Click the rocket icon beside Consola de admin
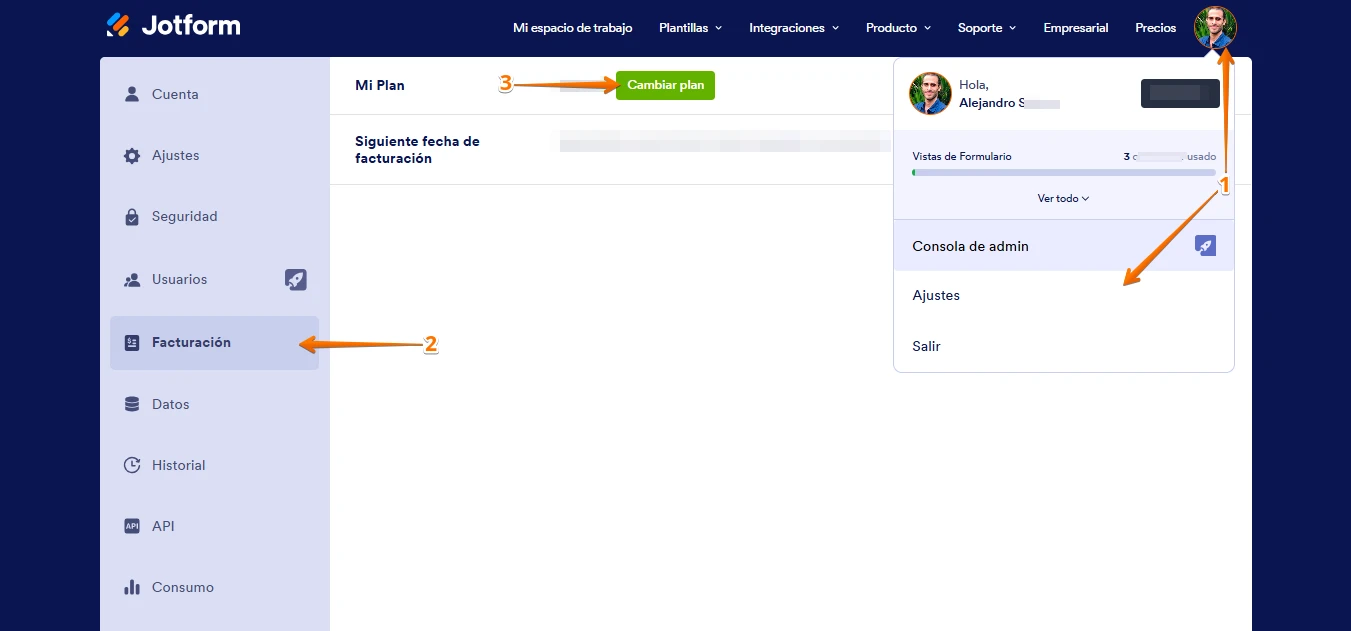Image resolution: width=1351 pixels, height=631 pixels. 1205,244
